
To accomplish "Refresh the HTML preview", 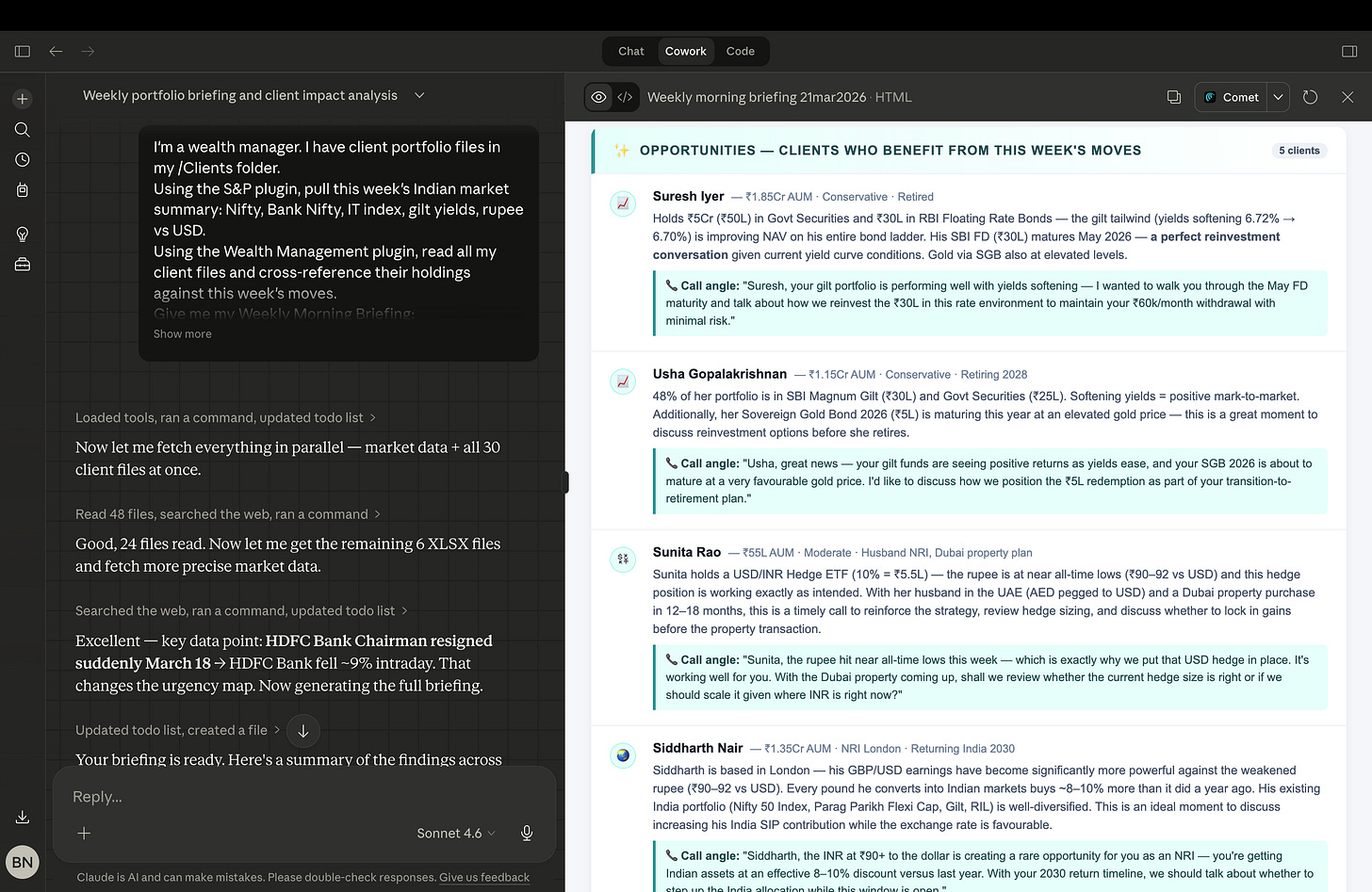I will [1310, 97].
